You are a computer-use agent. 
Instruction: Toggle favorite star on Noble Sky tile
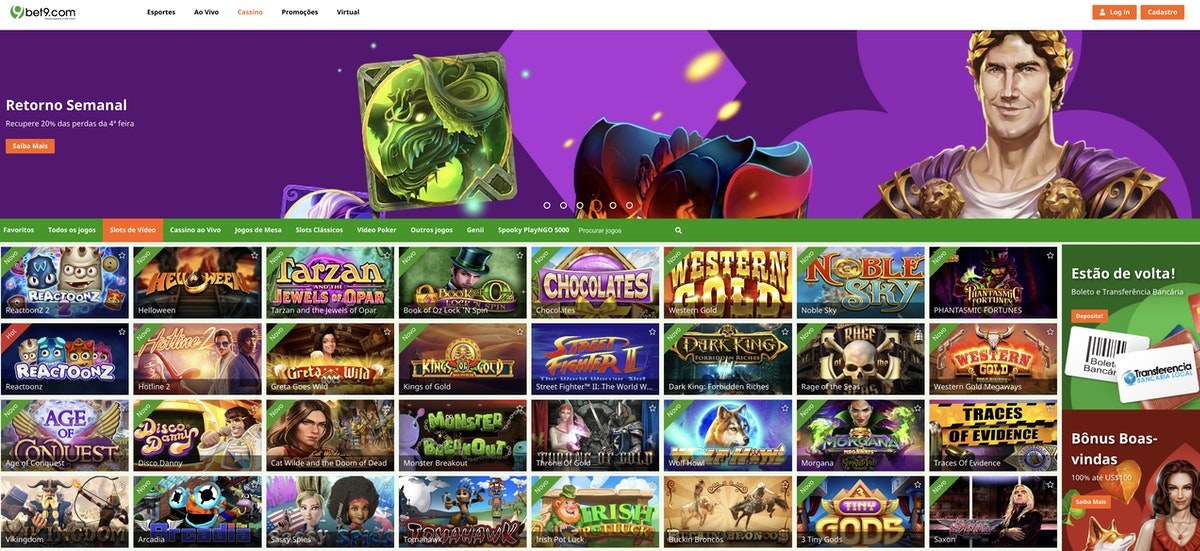tap(918, 255)
